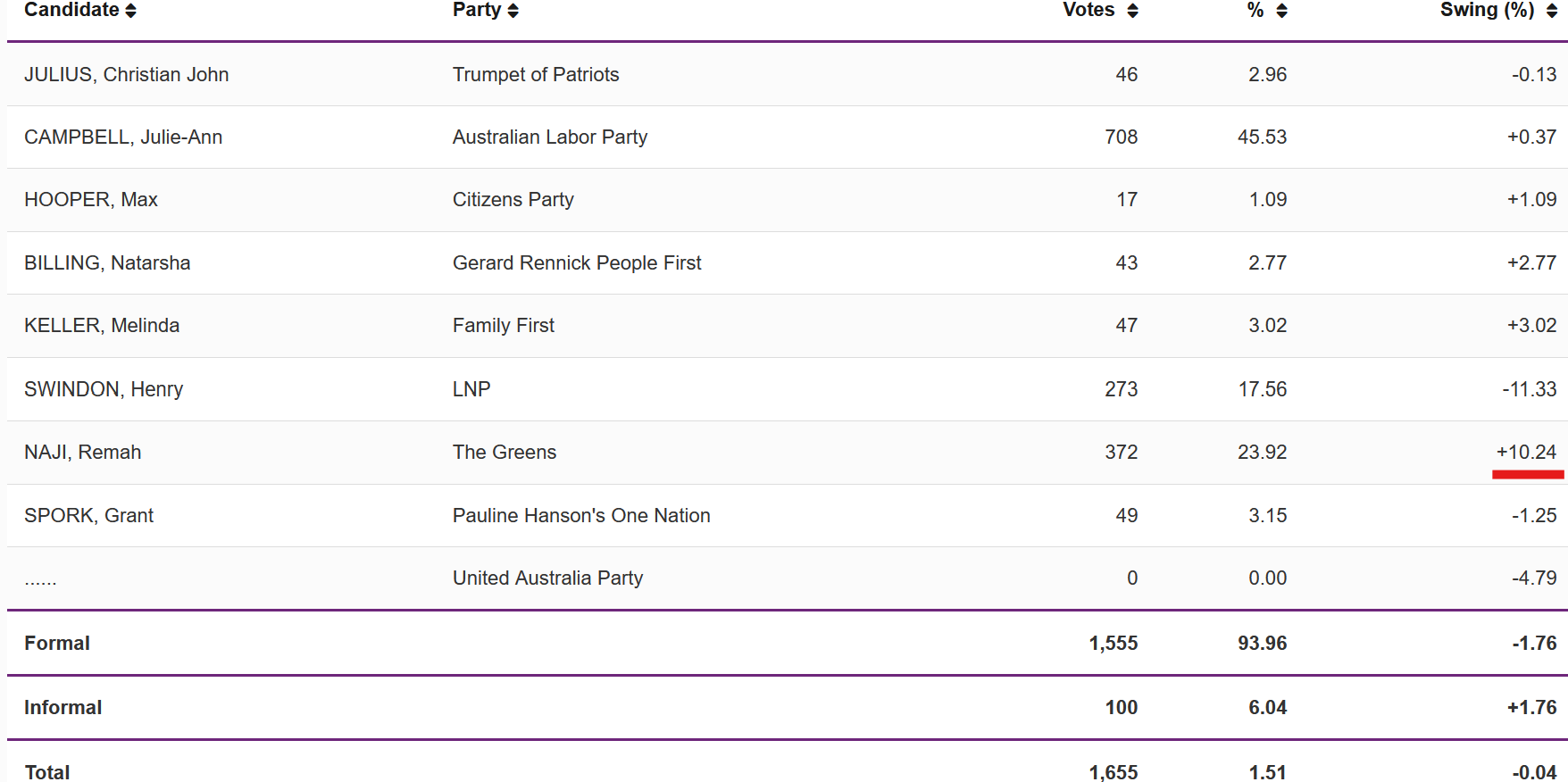The image size is (1568, 782).
Task: Click the Informal row label
Action: (63, 708)
